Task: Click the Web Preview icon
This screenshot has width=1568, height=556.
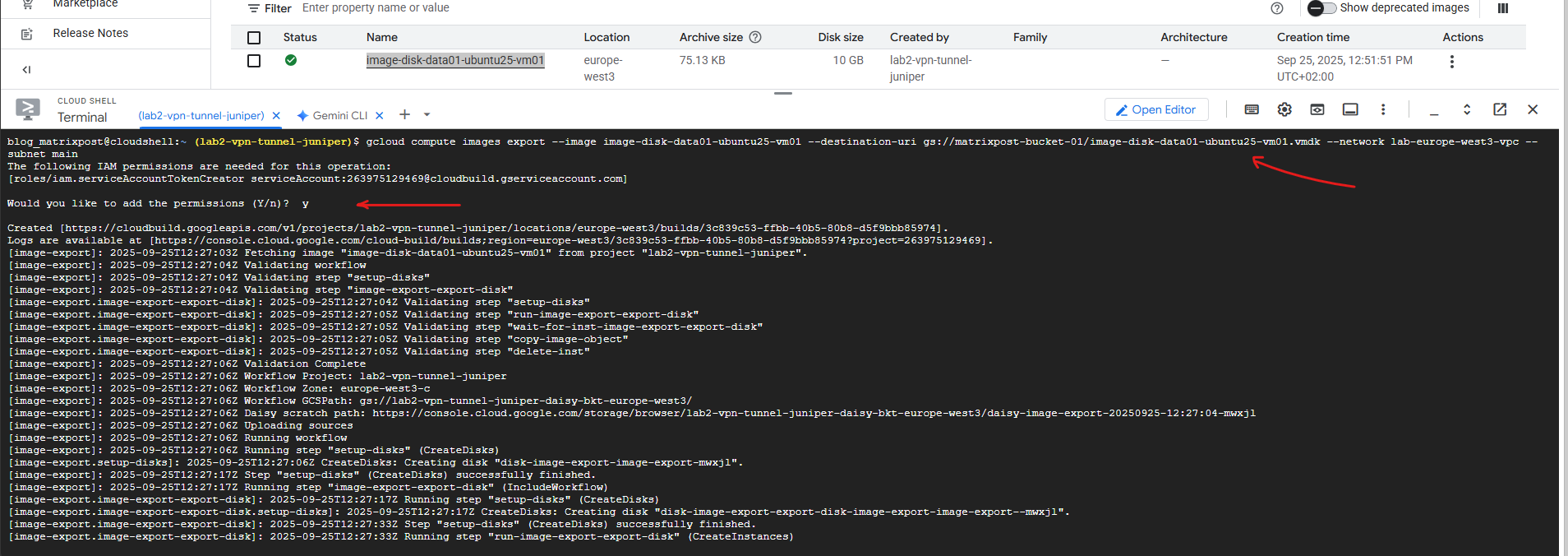Action: (x=1317, y=109)
